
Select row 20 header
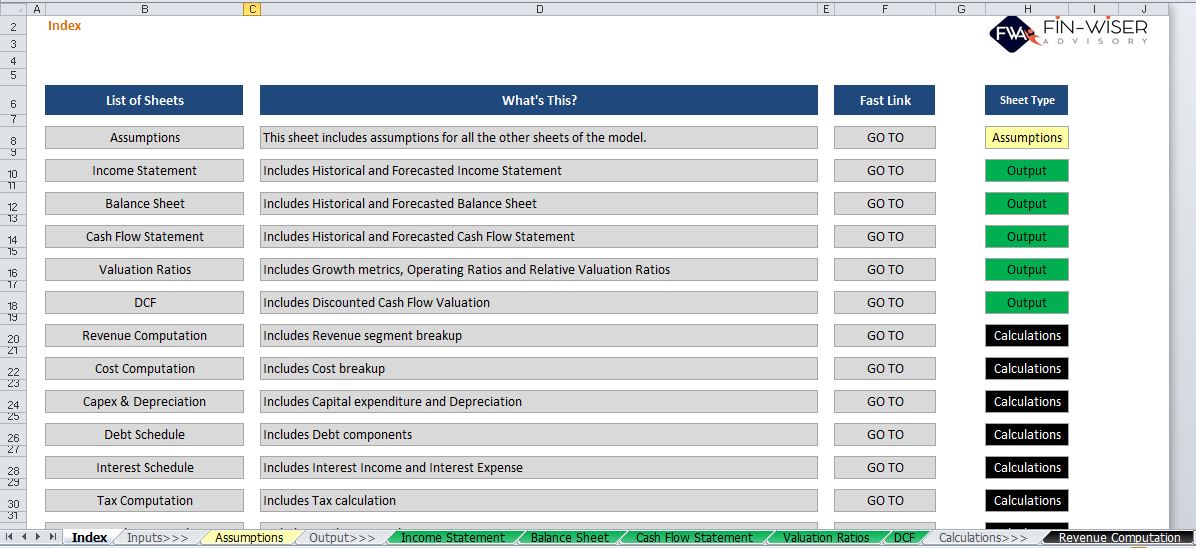tap(13, 340)
